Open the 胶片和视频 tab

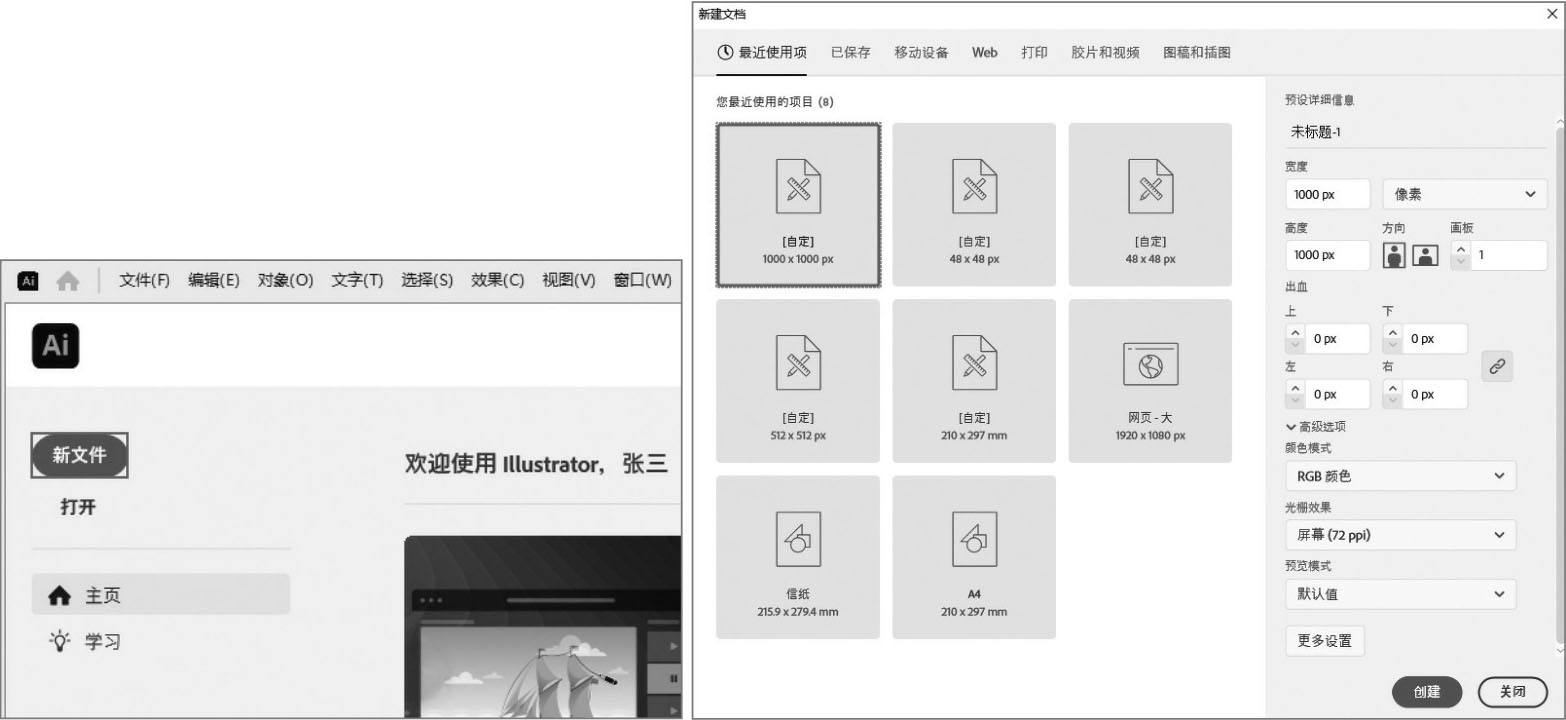[x=1105, y=53]
